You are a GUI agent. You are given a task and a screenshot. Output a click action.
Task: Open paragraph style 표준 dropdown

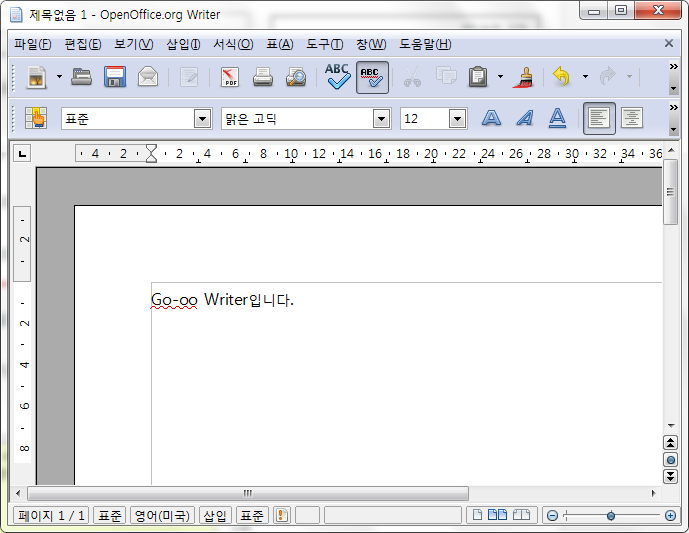tap(203, 119)
